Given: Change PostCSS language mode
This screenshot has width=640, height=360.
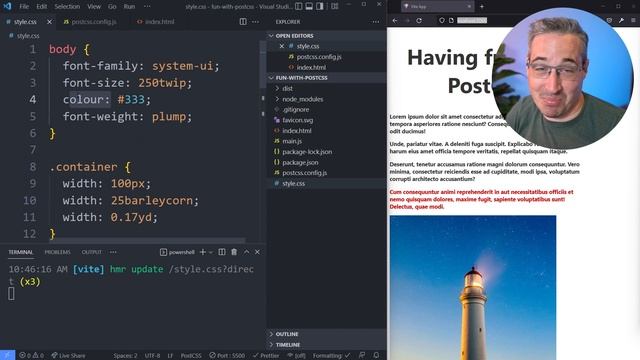Looking at the screenshot, I should click(191, 356).
